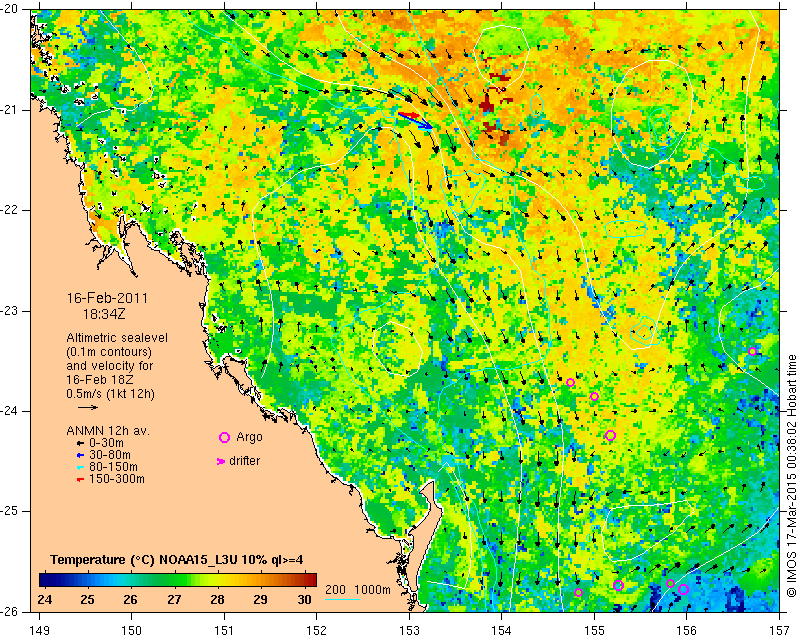Click the dark red hot patch near 153.85E, 20.95S
This screenshot has width=800, height=640.
[x=487, y=106]
